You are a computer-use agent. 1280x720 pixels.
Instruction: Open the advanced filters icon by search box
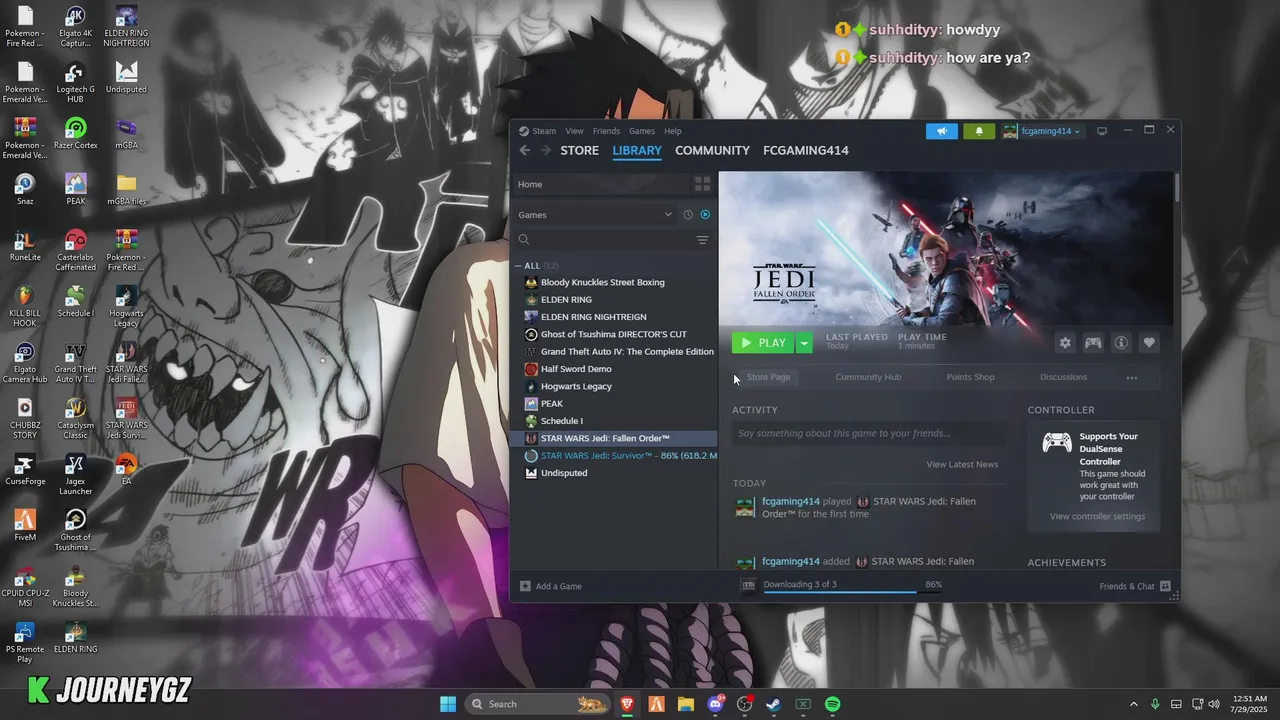click(x=702, y=240)
